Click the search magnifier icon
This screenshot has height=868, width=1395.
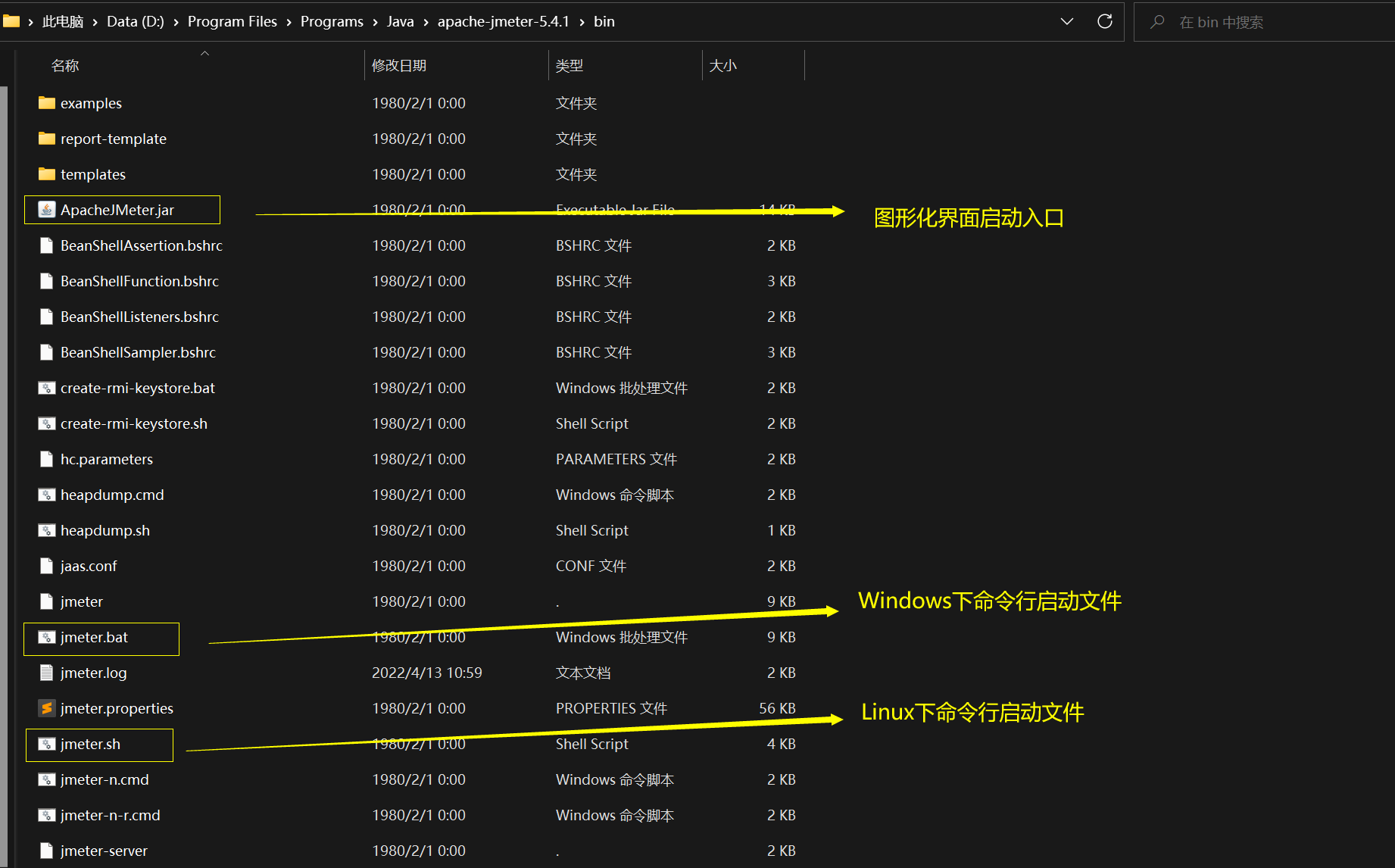[x=1157, y=22]
